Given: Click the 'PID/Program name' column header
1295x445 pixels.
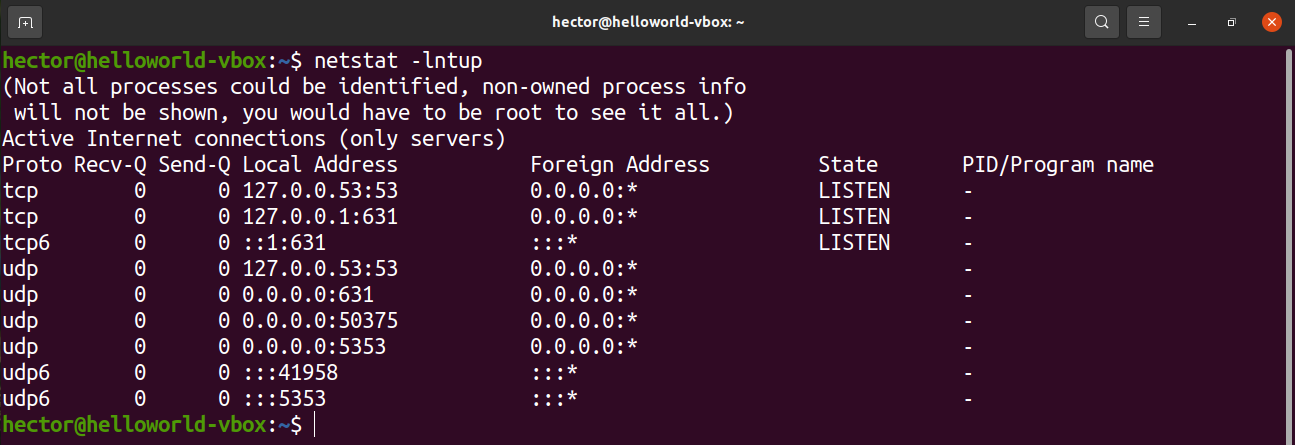Looking at the screenshot, I should (x=1058, y=165).
